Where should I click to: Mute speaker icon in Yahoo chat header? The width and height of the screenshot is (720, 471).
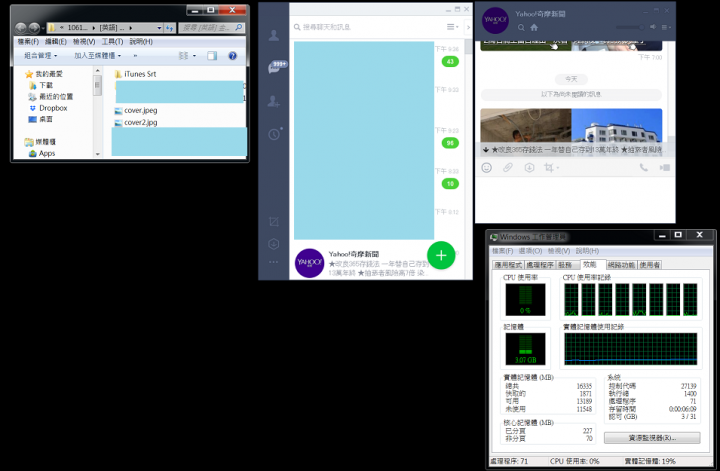click(652, 27)
